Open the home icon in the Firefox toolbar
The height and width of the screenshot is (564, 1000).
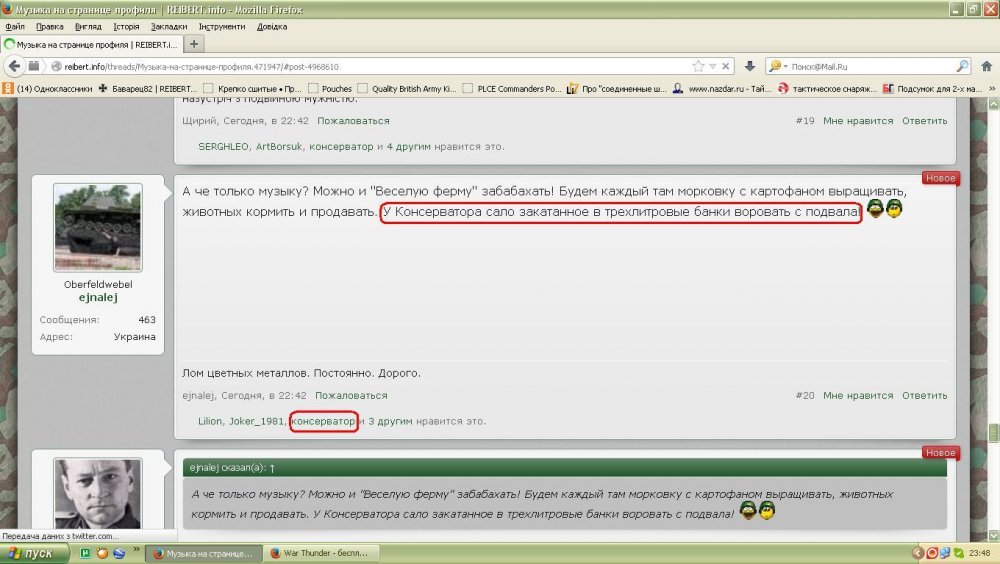point(986,66)
